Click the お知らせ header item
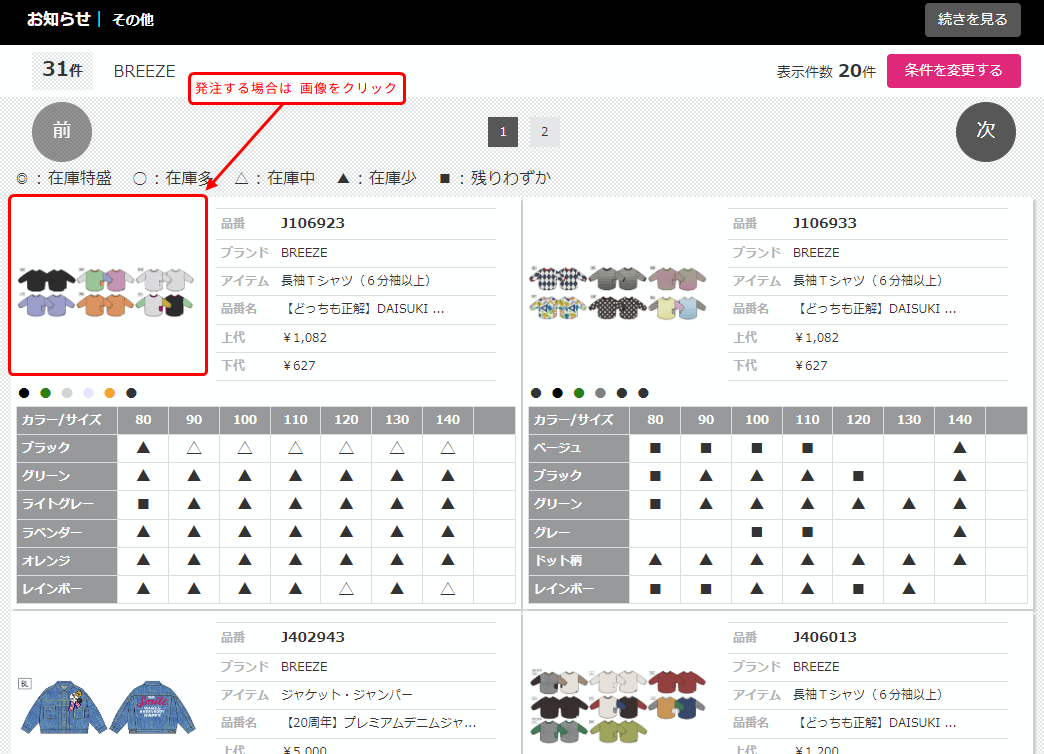The height and width of the screenshot is (754, 1044). (x=58, y=20)
